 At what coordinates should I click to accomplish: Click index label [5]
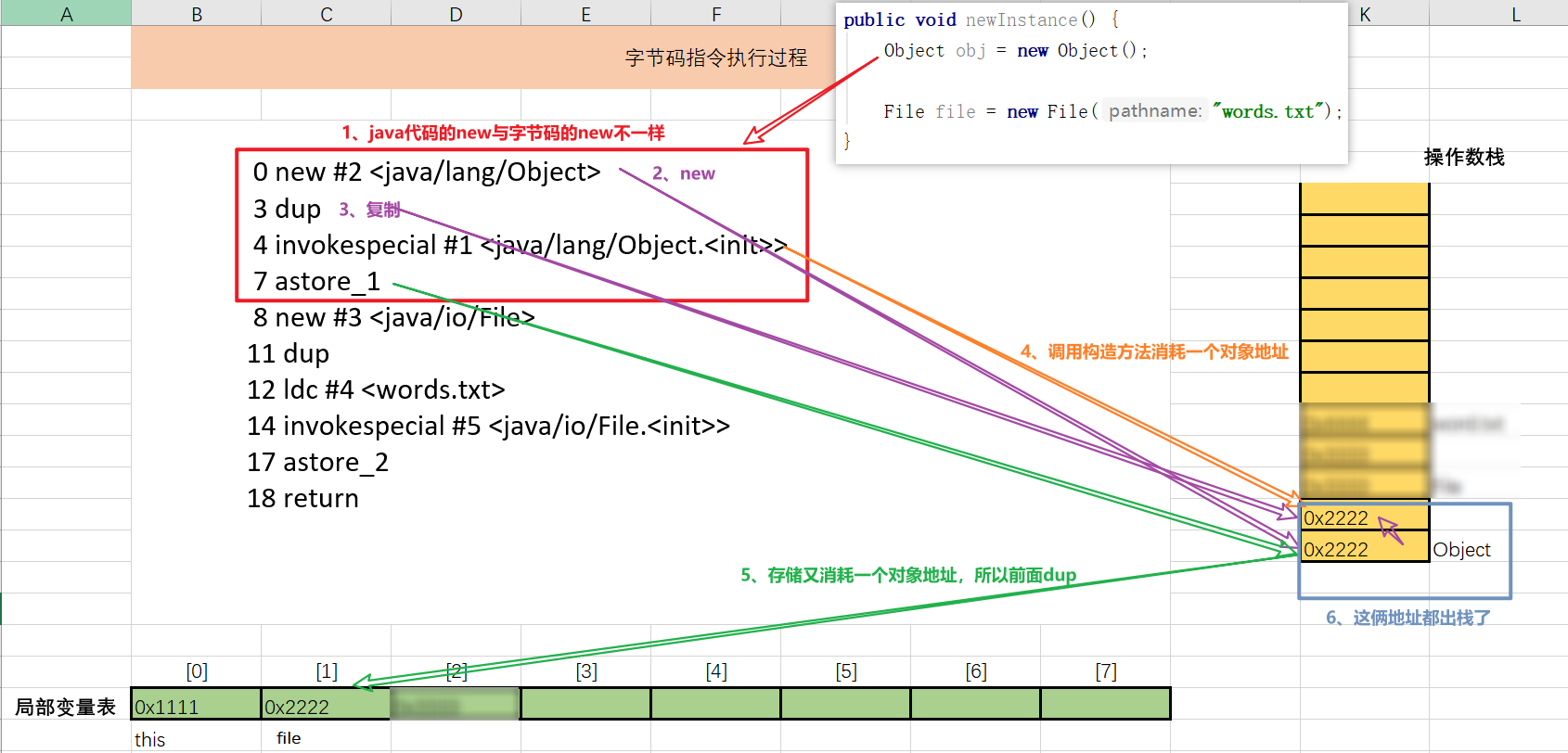tap(846, 670)
